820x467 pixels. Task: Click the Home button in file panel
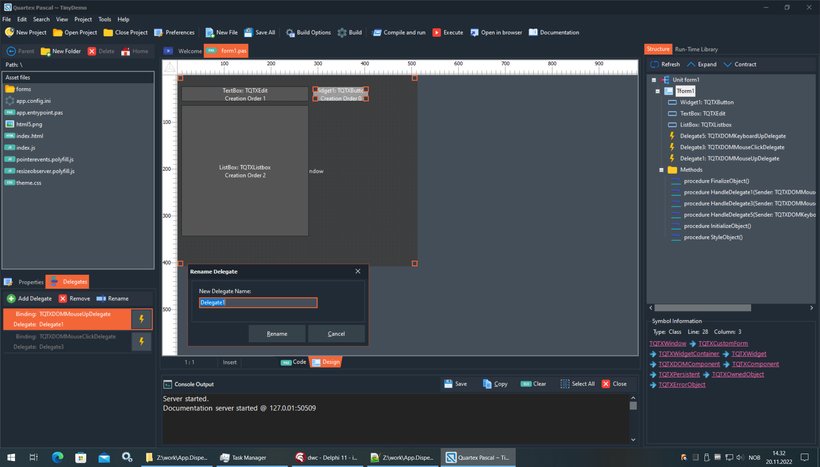(134, 51)
